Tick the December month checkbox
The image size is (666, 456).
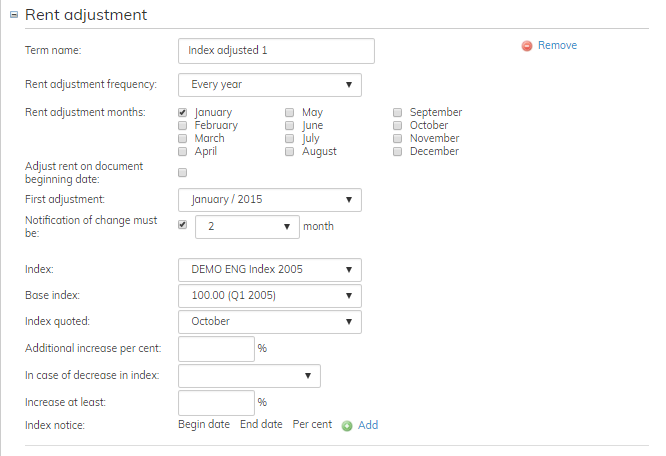click(398, 152)
